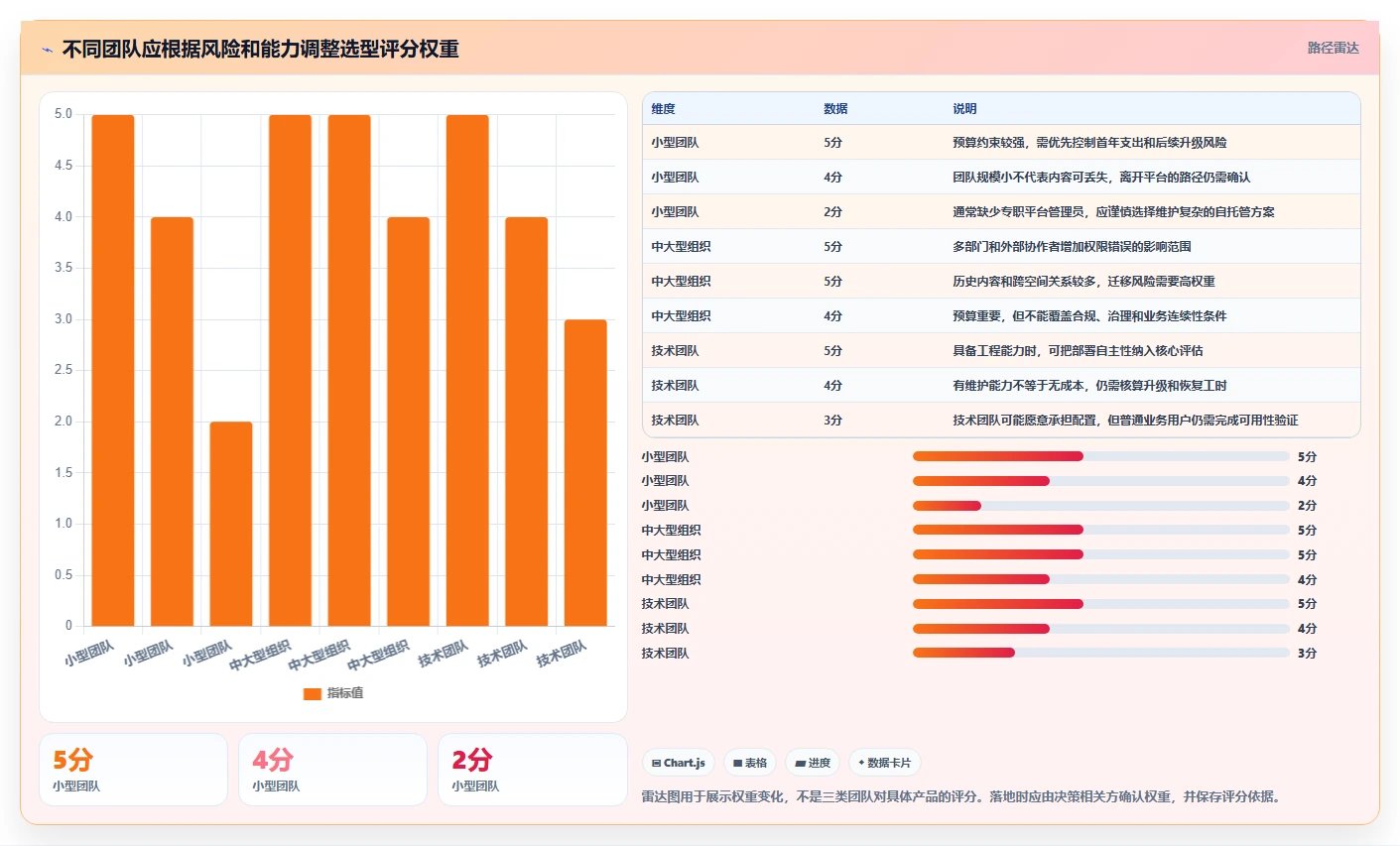Select the row 具备工程能力时，可把部署自主性纳入核心评估
This screenshot has height=846, width=1400.
pyautogui.click(x=1001, y=351)
